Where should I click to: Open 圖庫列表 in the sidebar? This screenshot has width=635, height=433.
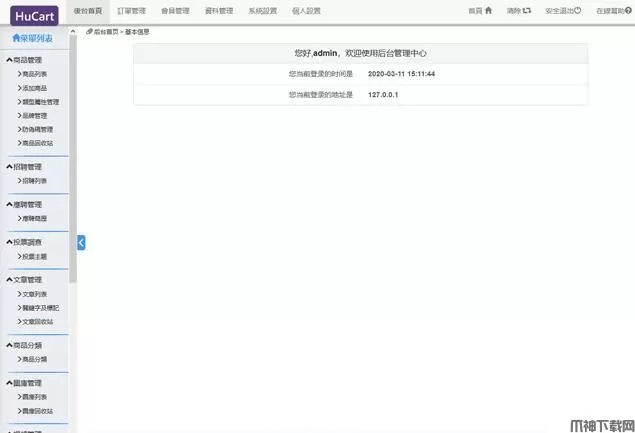coord(32,397)
